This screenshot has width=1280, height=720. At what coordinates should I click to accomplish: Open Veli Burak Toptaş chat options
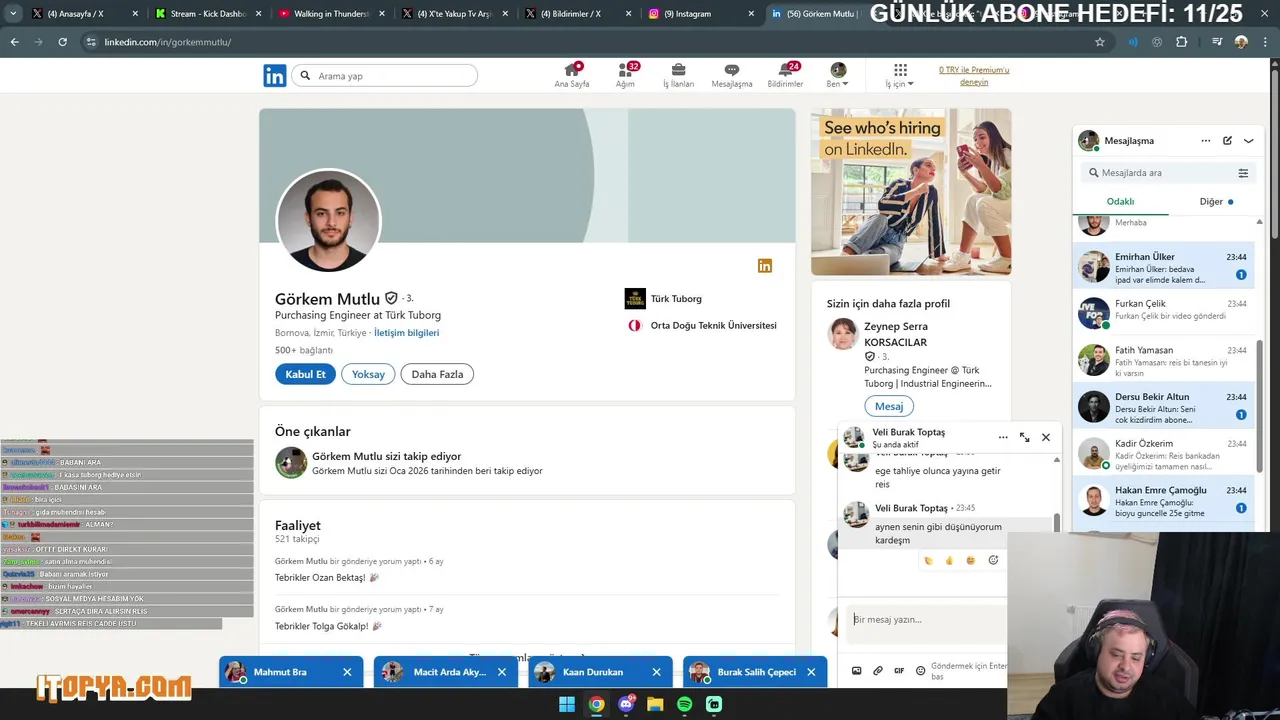coord(1003,437)
